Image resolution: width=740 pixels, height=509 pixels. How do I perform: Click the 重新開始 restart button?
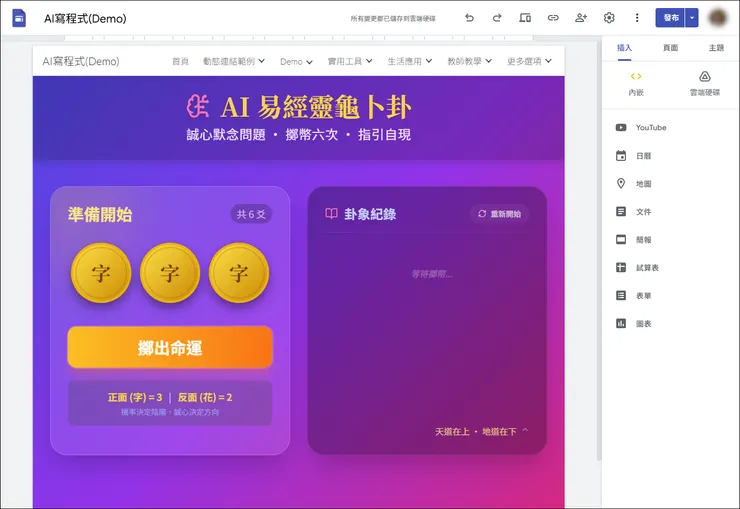tap(499, 214)
